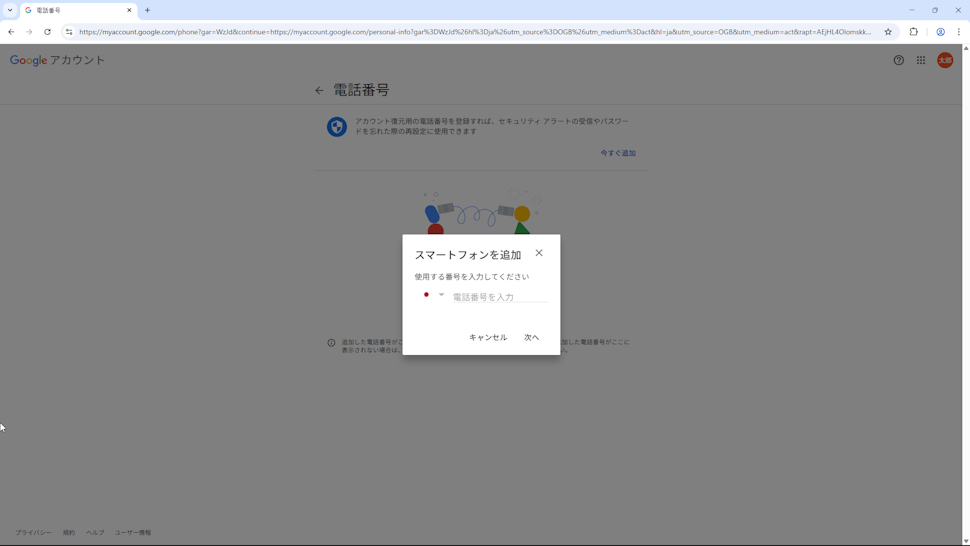Open the account profile avatar
Viewport: 970px width, 546px height.
(945, 60)
